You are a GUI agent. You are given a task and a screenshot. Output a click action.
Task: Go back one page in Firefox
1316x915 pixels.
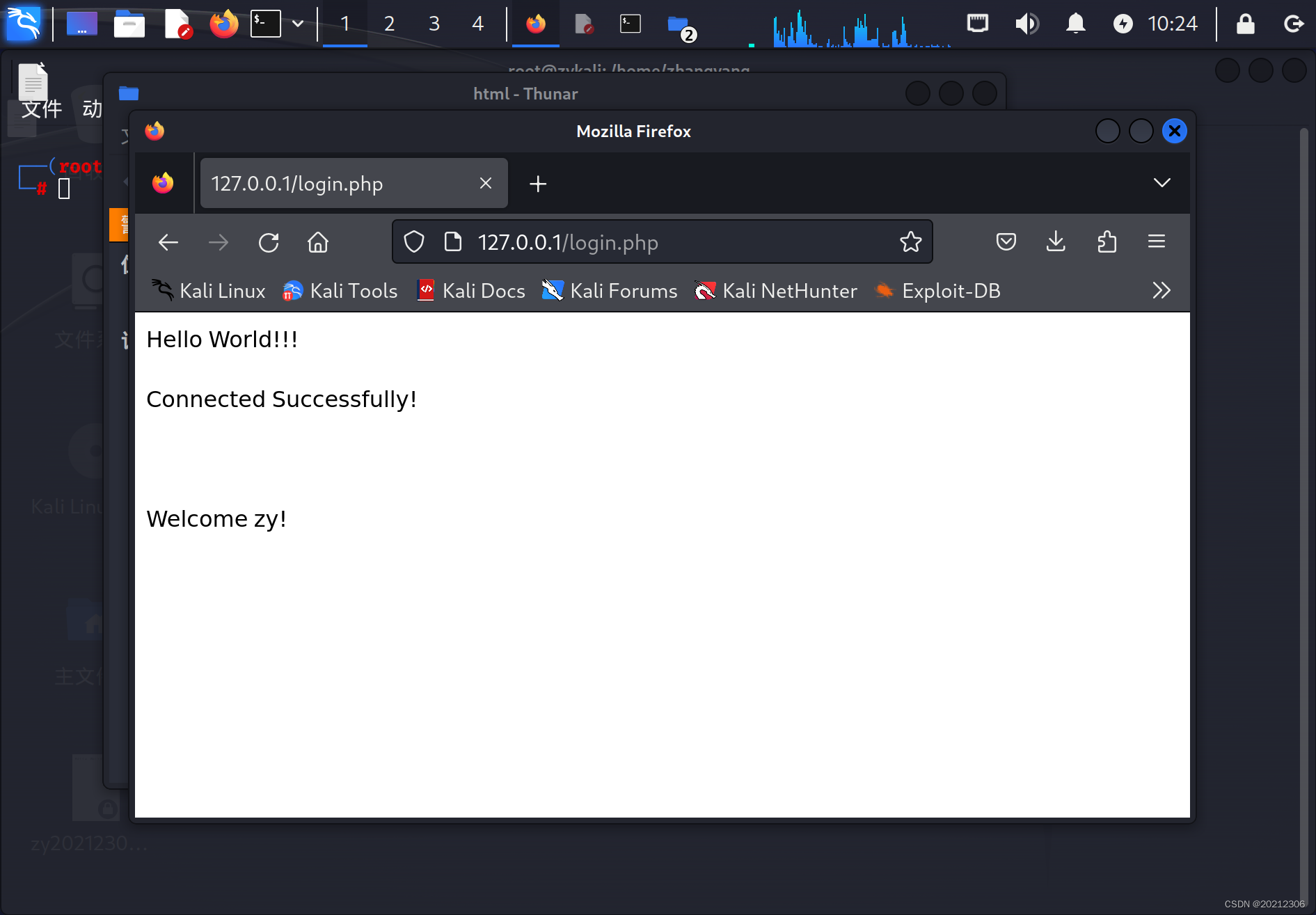point(168,242)
